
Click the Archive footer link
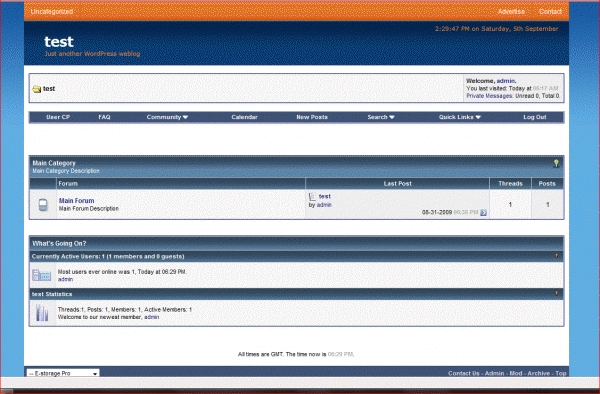pyautogui.click(x=538, y=373)
